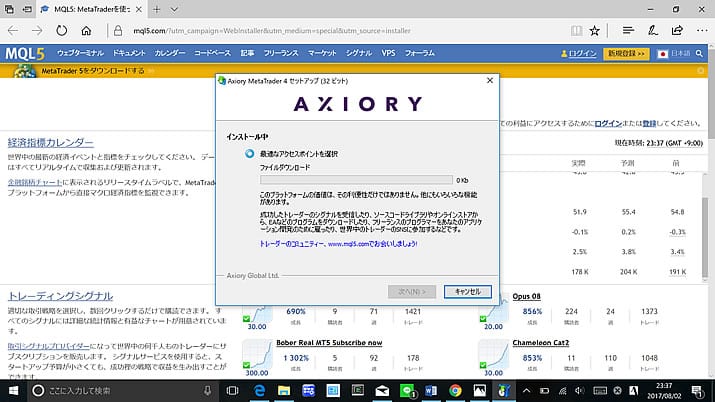Click the Cortana search box

[x=122, y=391]
